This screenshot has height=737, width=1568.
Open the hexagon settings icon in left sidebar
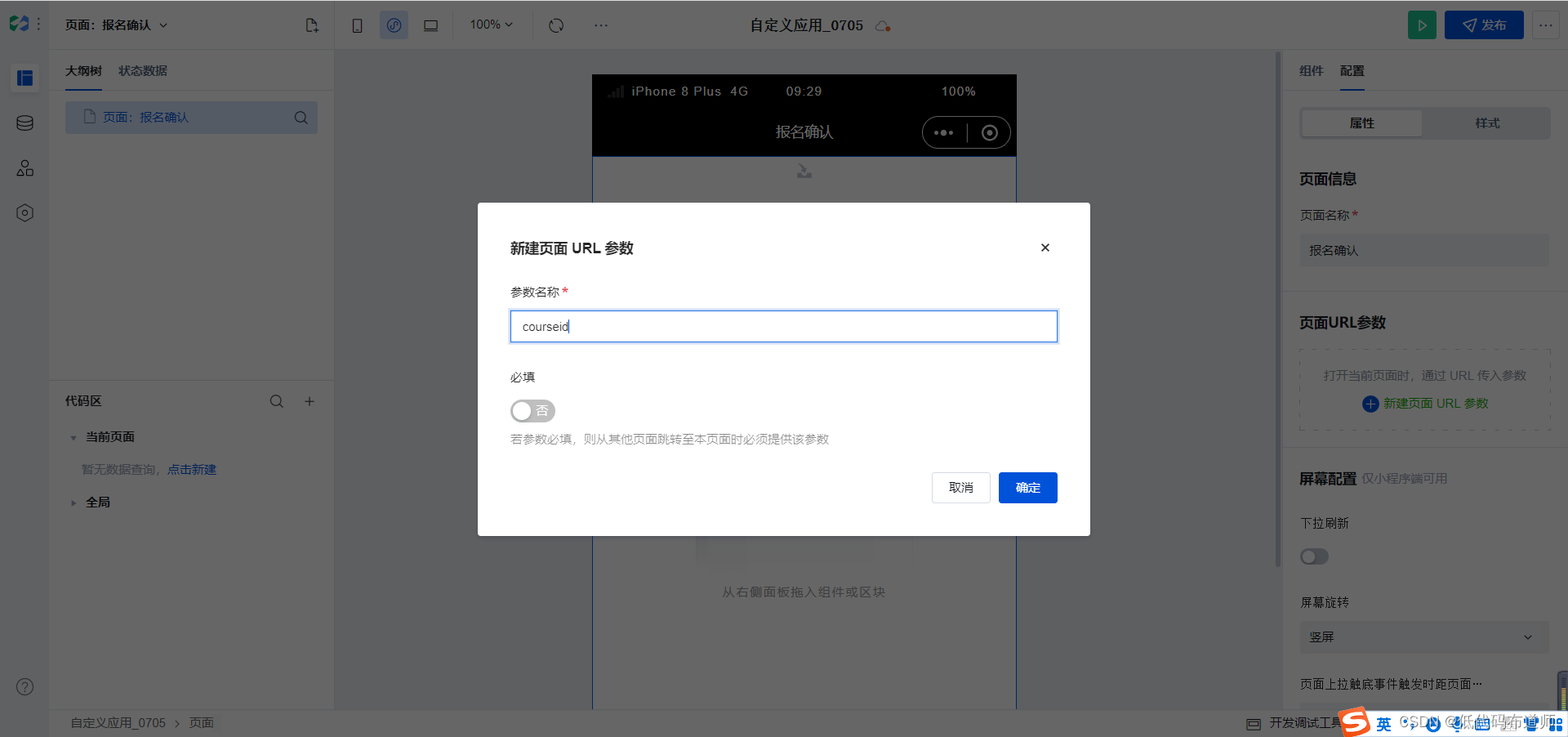click(25, 213)
